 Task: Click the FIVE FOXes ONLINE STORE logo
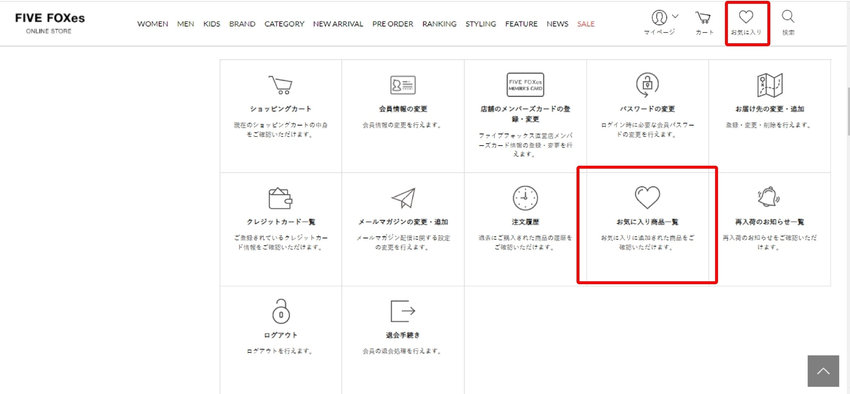(x=50, y=23)
